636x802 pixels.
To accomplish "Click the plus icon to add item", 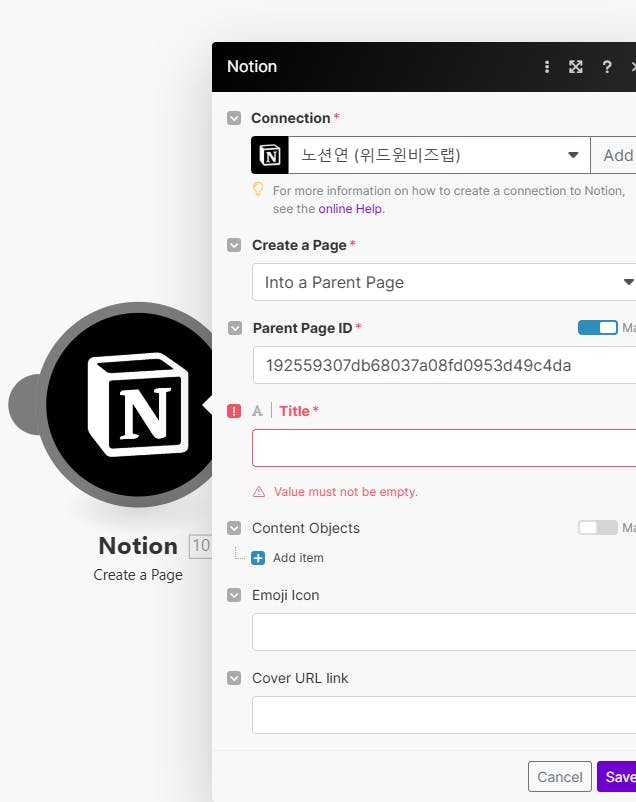I will click(258, 558).
